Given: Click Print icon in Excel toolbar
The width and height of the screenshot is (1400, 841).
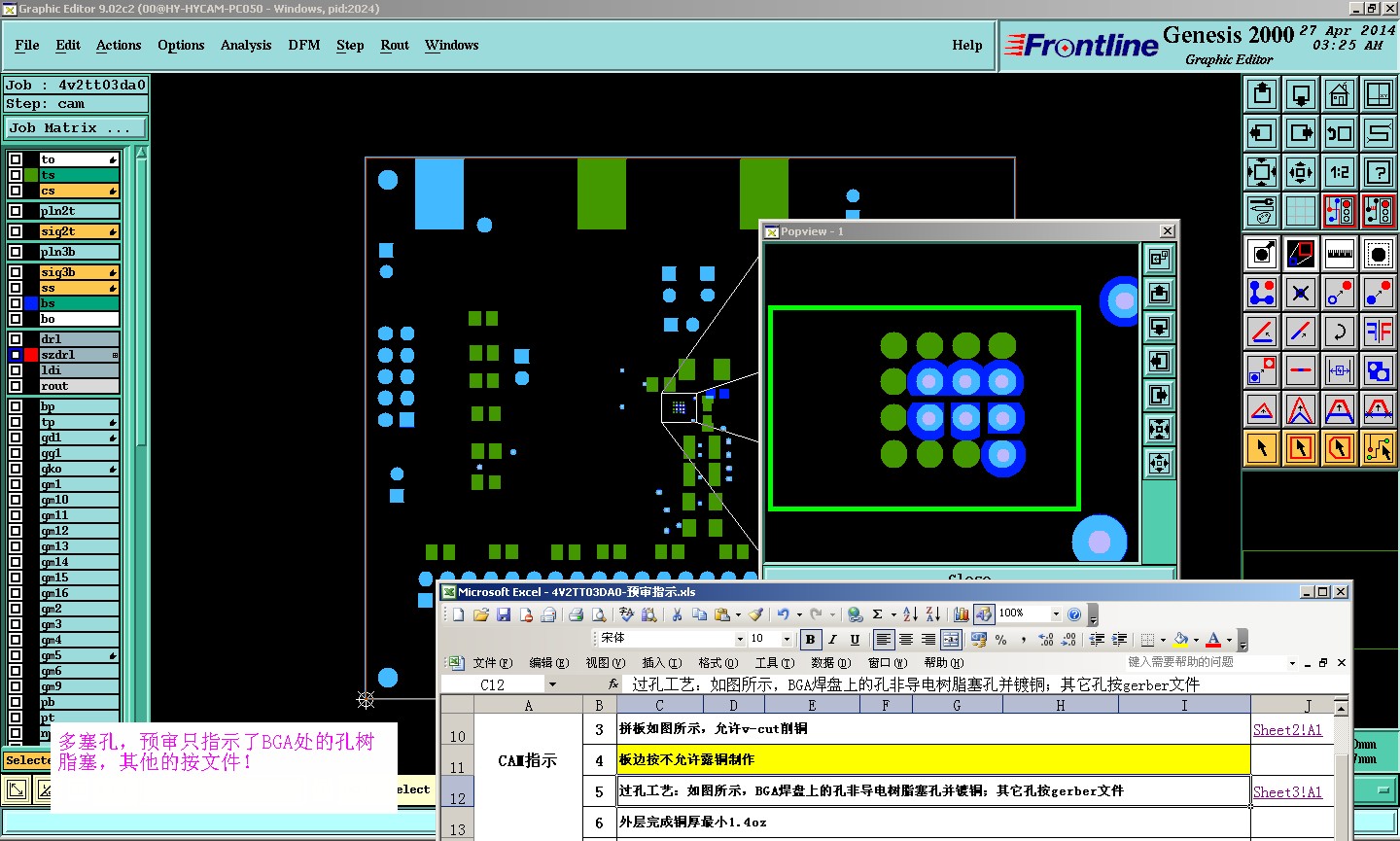Looking at the screenshot, I should pos(576,614).
